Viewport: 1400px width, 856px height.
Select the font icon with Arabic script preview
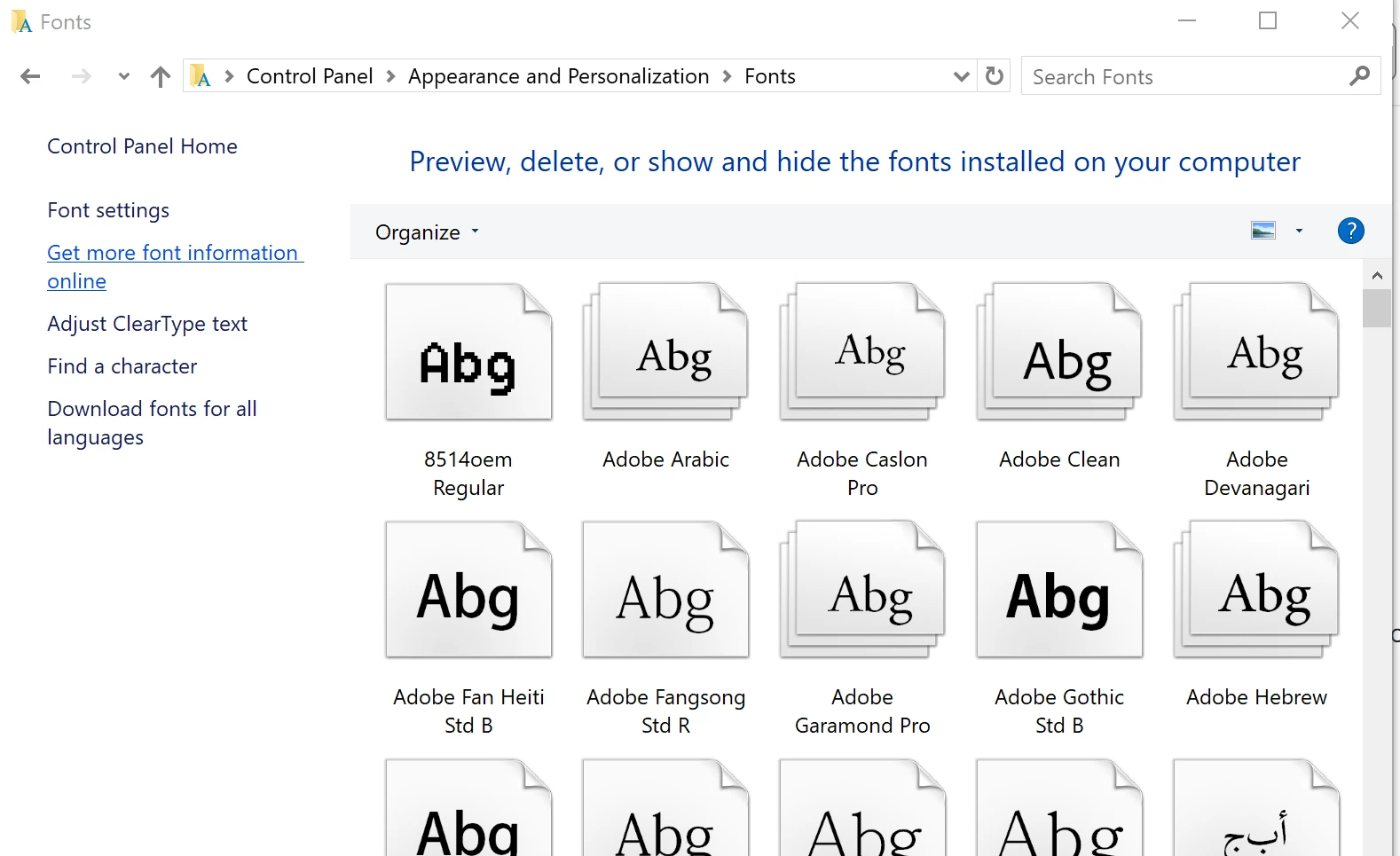[x=1256, y=808]
